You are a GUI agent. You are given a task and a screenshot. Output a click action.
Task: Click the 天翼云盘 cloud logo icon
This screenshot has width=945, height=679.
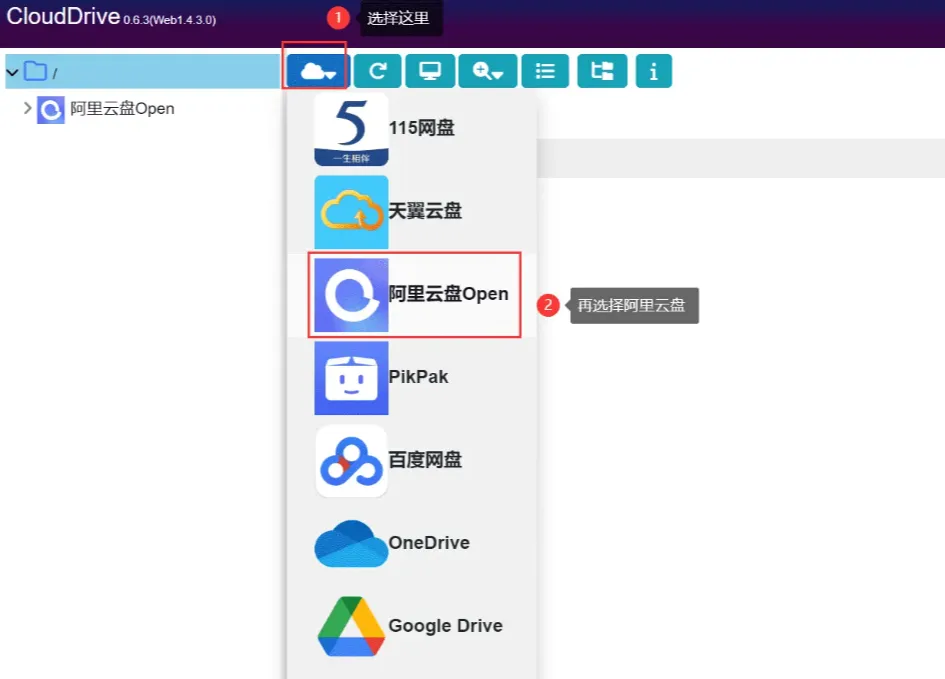[351, 212]
